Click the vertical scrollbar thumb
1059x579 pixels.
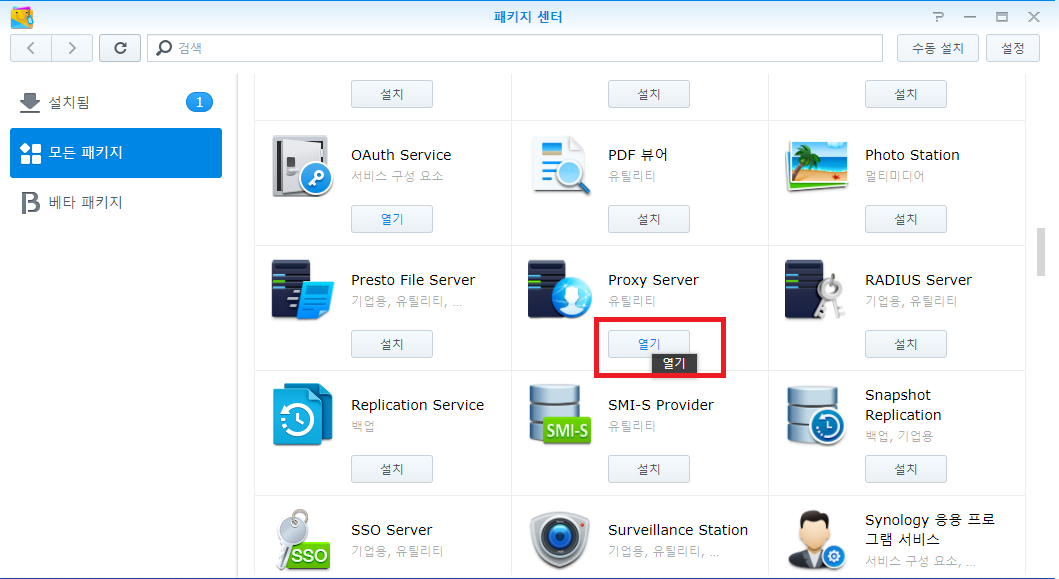coord(1041,252)
